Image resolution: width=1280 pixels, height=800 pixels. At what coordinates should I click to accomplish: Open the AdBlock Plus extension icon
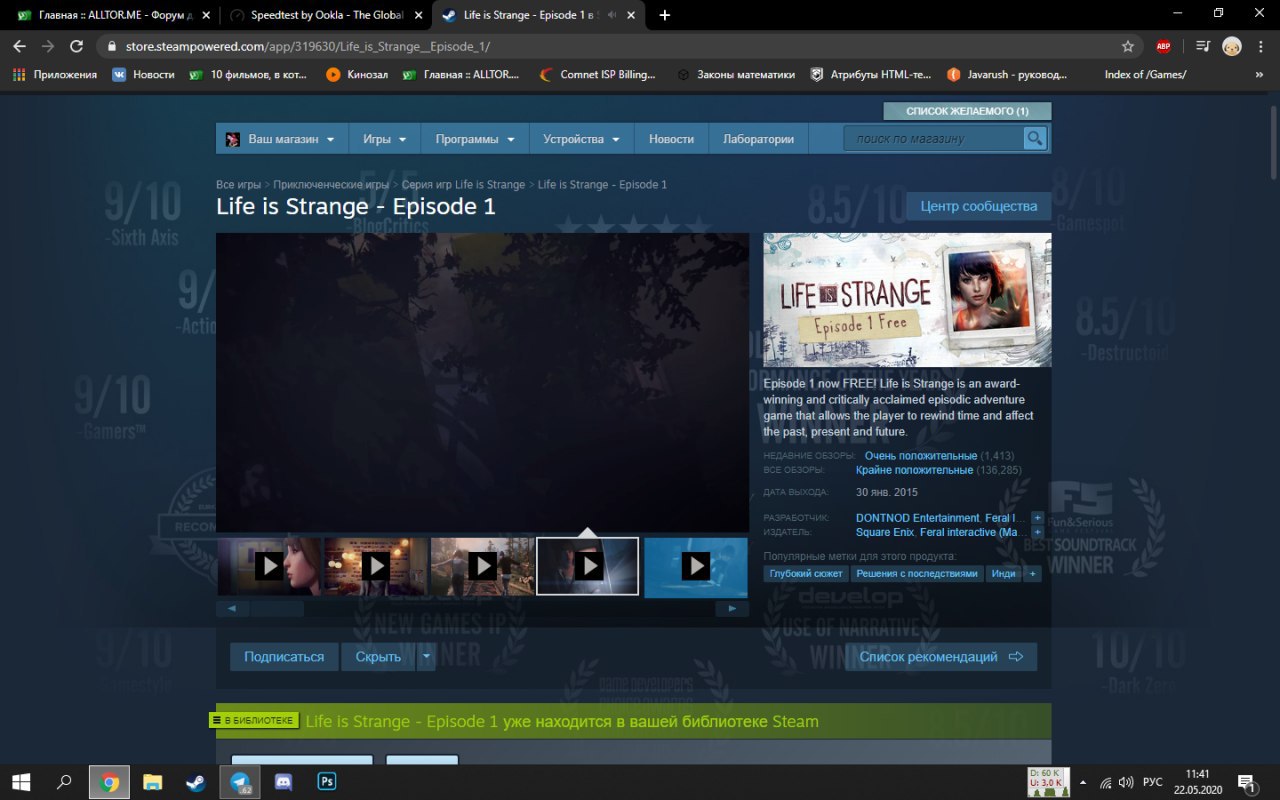tap(1163, 46)
